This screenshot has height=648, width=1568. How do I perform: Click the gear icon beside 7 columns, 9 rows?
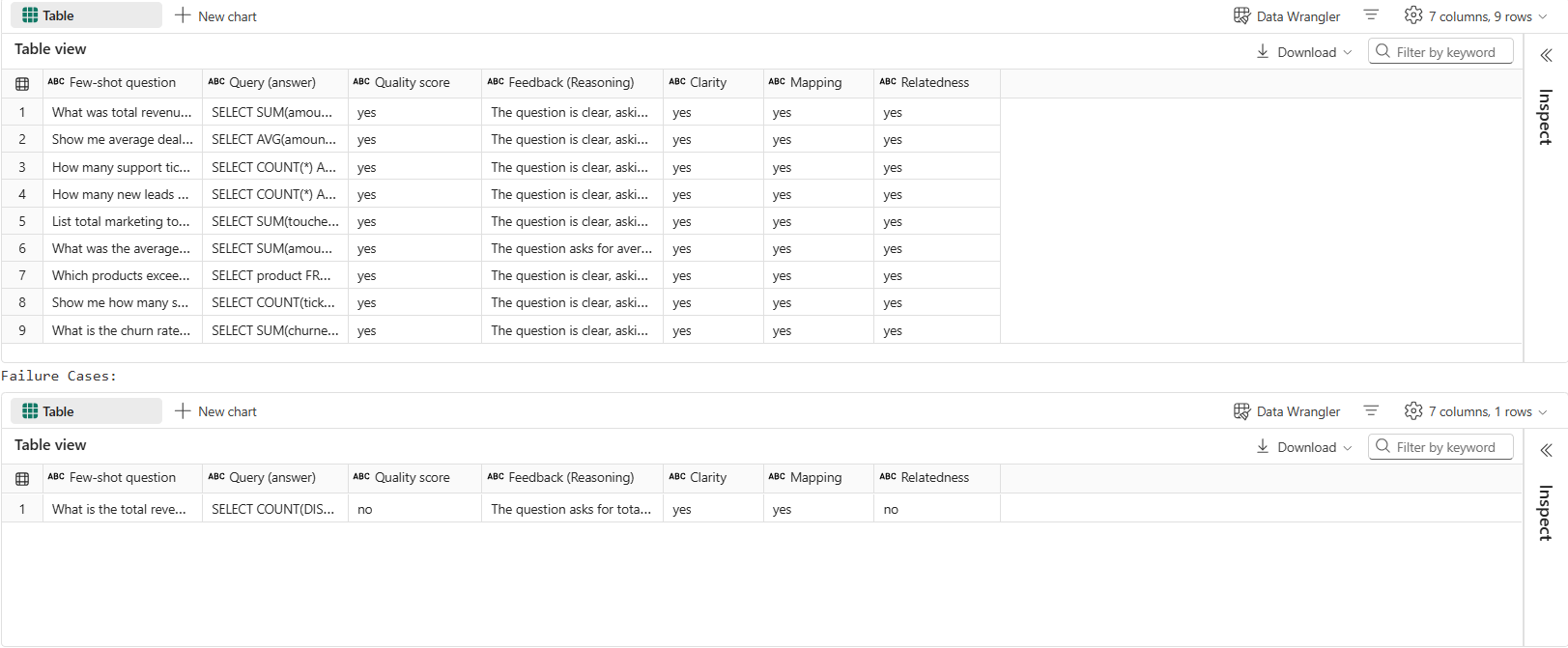[1413, 15]
